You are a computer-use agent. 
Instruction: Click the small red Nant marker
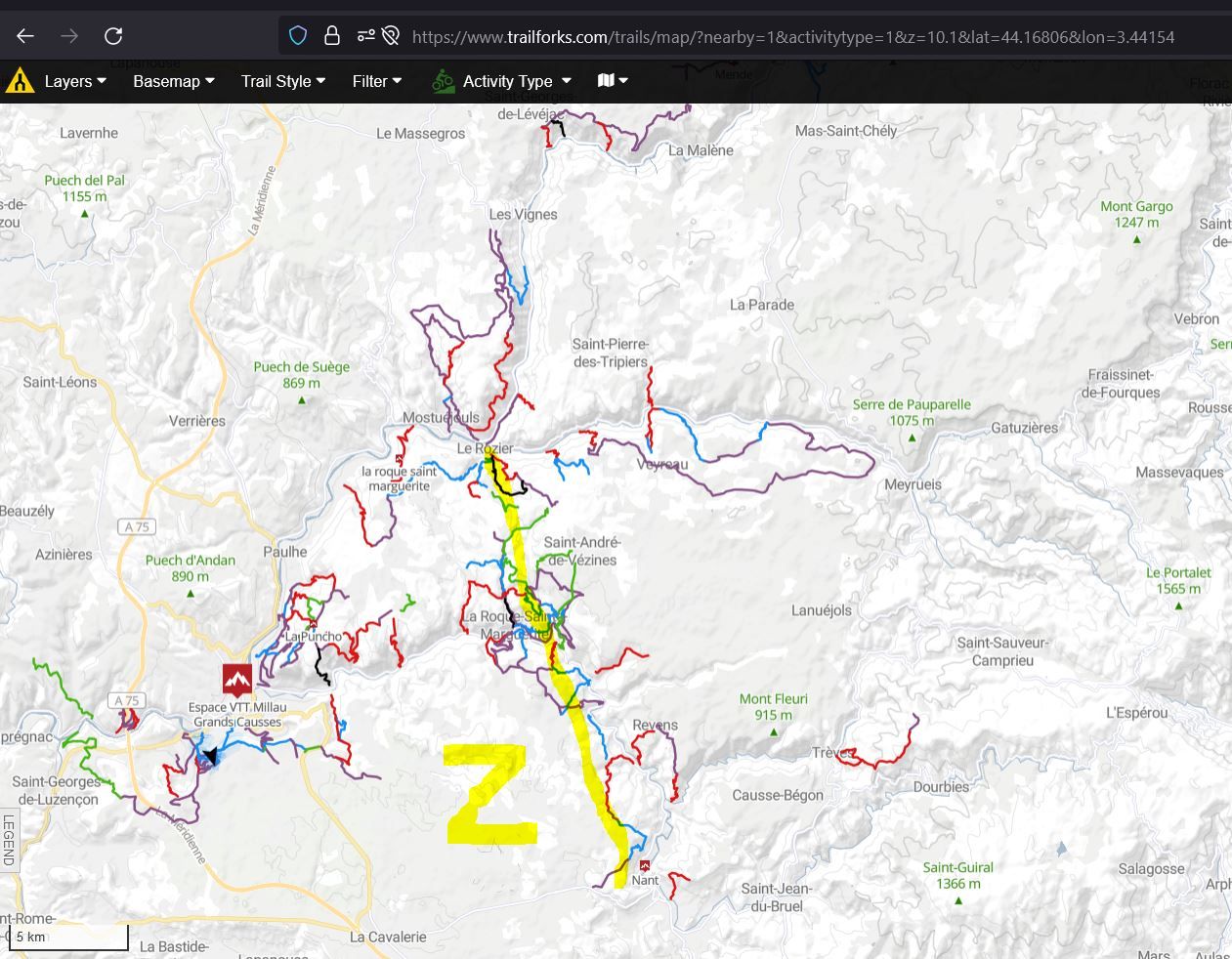(645, 865)
